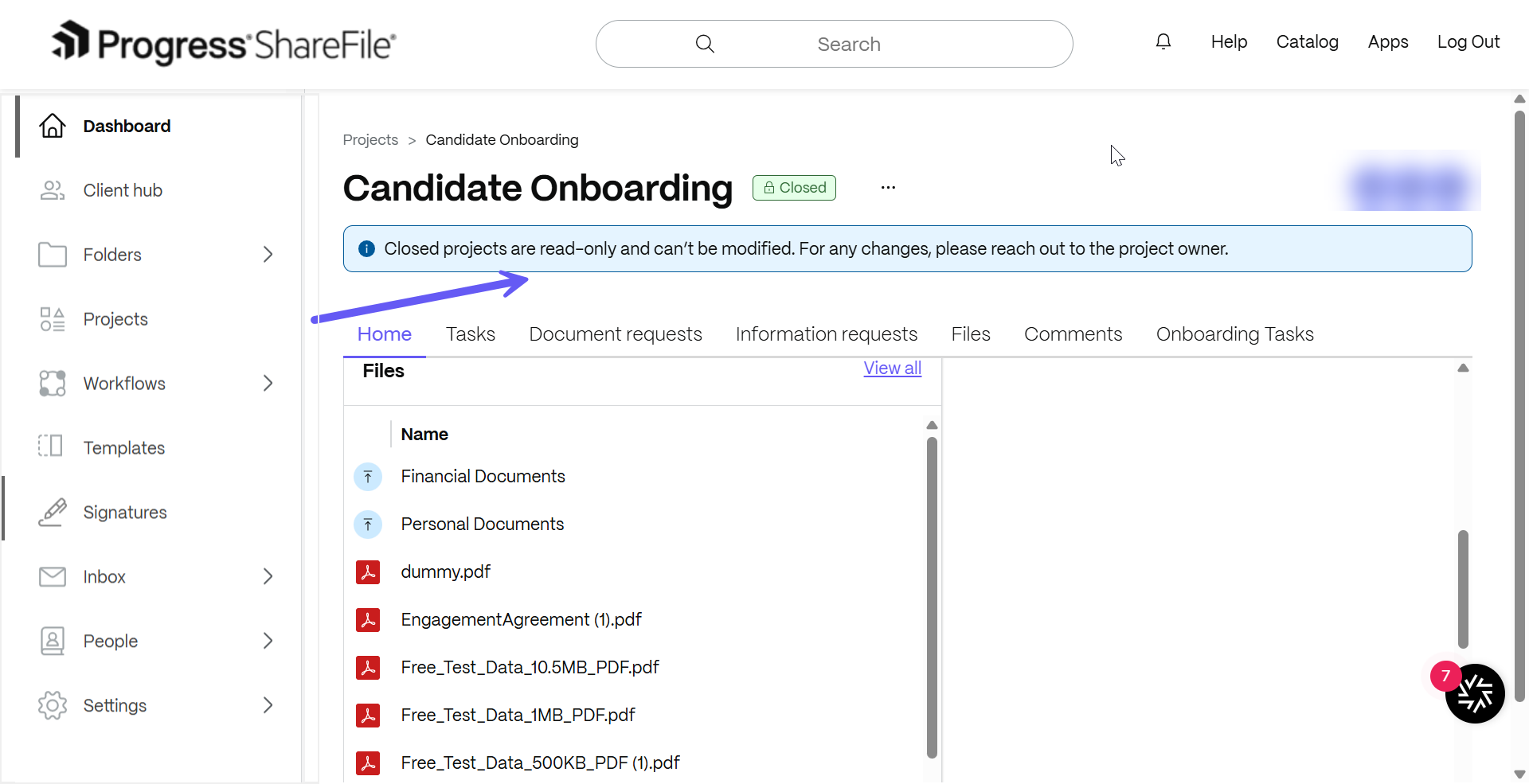Click the Signatures pen icon
This screenshot has width=1529, height=784.
(53, 513)
